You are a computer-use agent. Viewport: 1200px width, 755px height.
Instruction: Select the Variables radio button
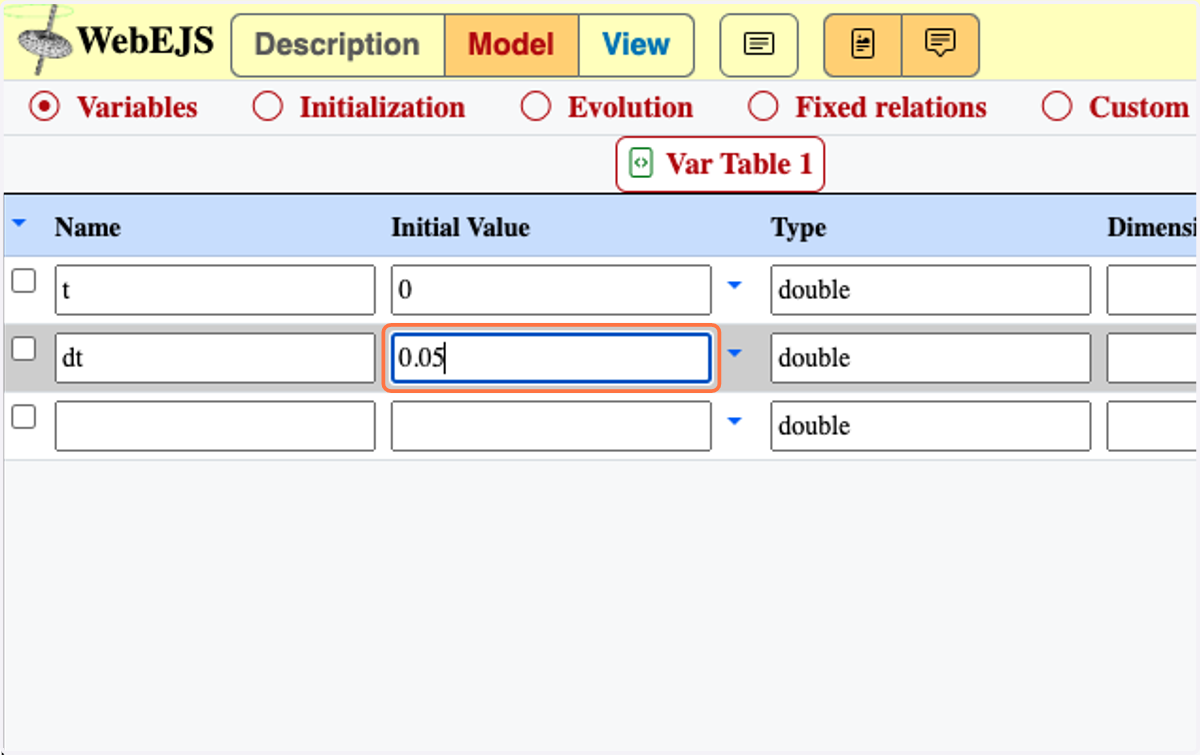click(44, 107)
